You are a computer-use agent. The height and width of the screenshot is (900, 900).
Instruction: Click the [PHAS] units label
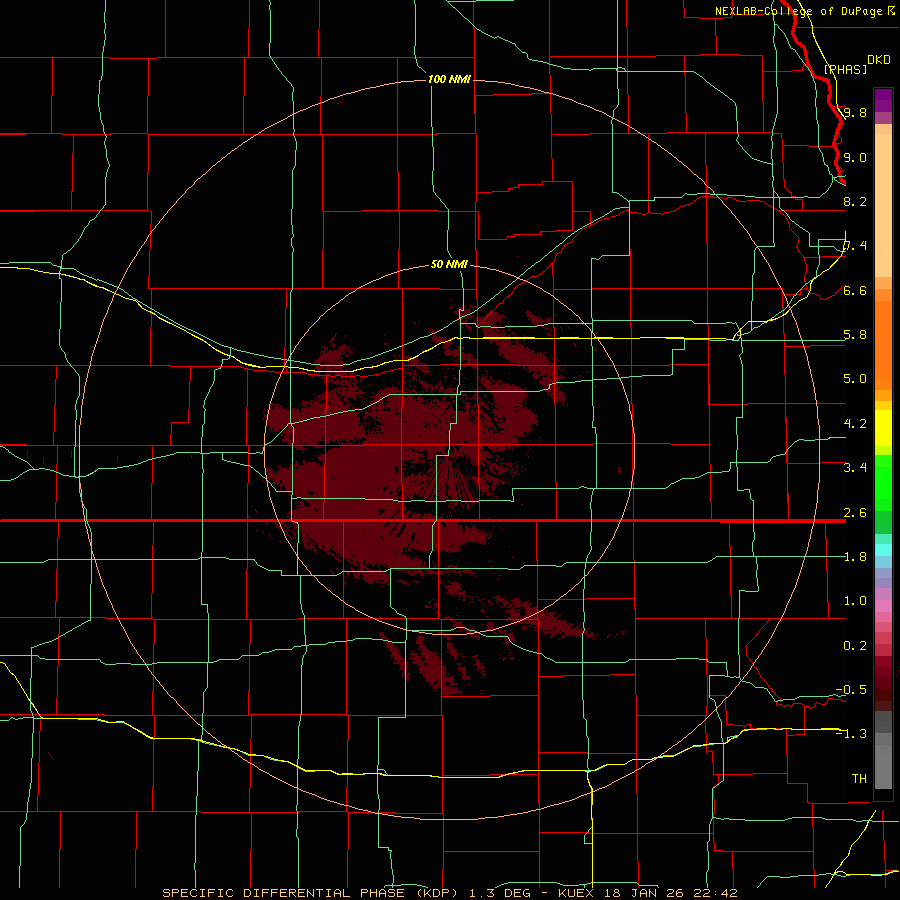(845, 69)
